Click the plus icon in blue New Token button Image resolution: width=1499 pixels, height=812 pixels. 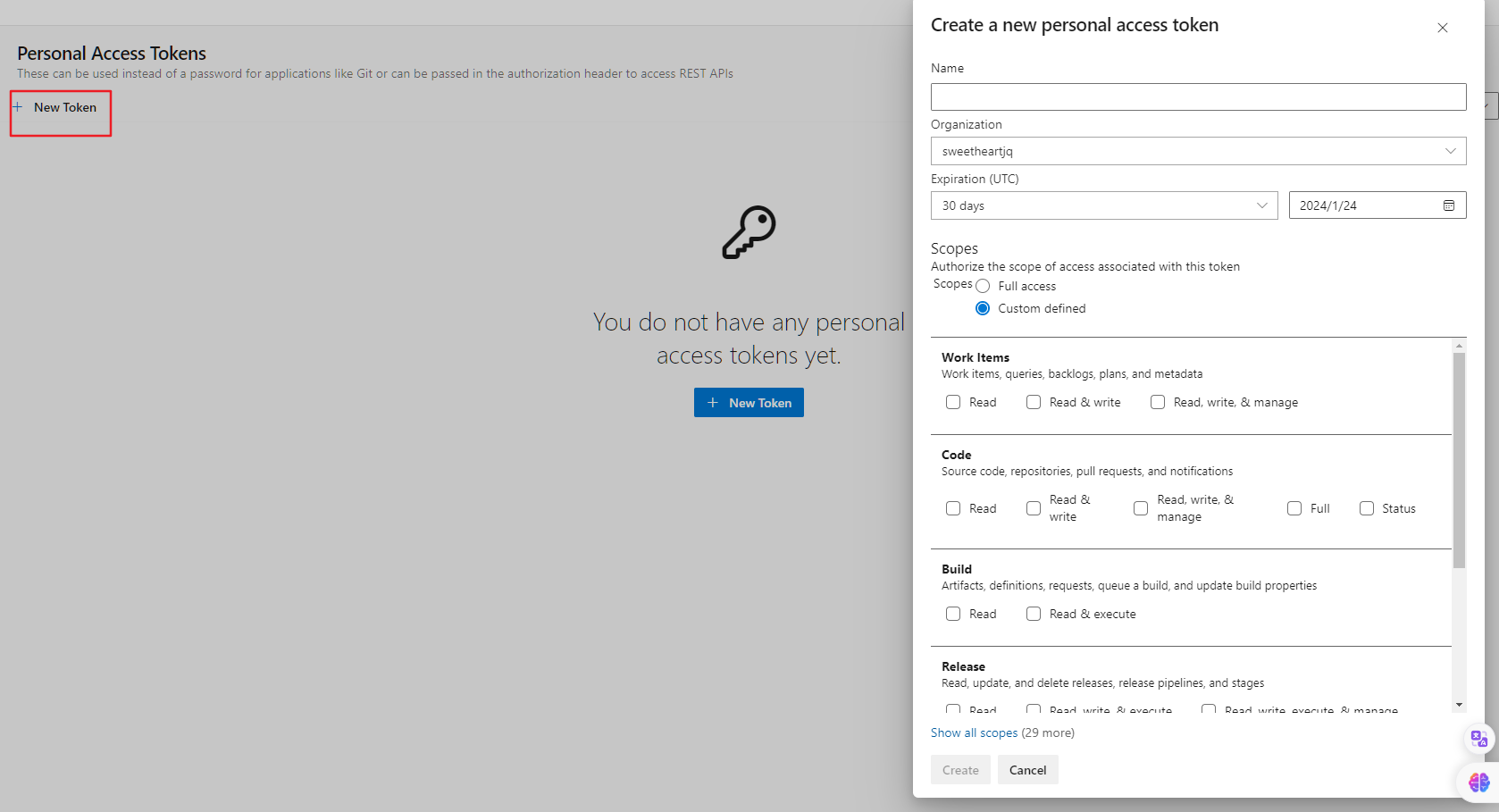(713, 403)
